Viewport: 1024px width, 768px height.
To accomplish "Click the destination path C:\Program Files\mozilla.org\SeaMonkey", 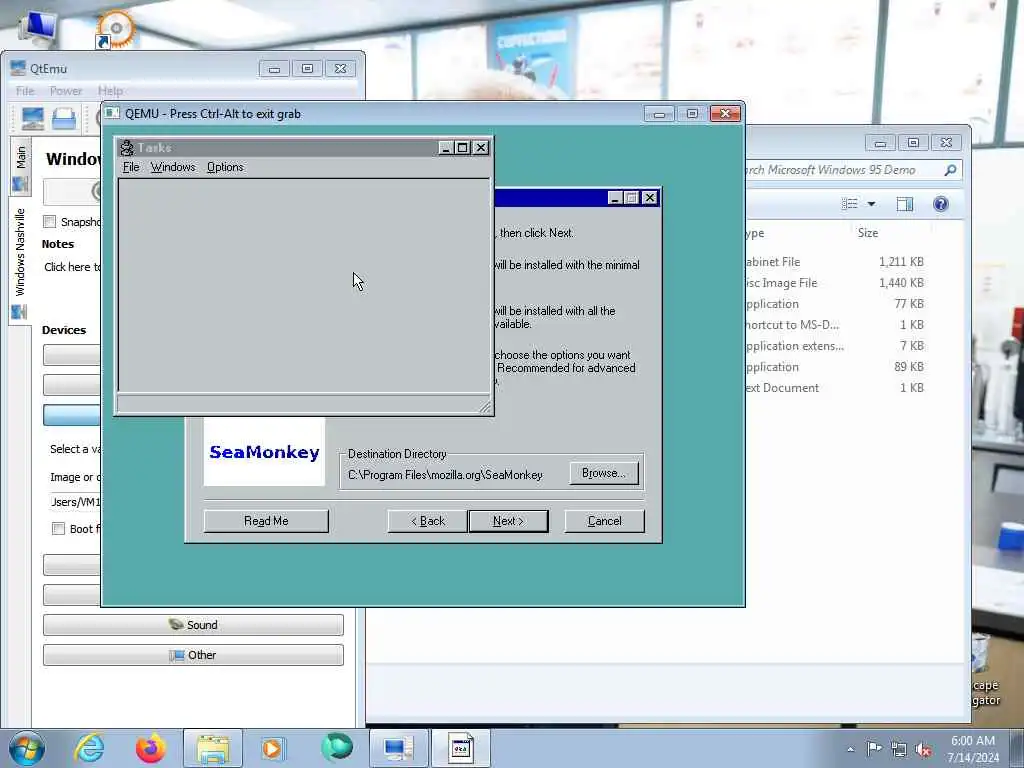I will [445, 475].
